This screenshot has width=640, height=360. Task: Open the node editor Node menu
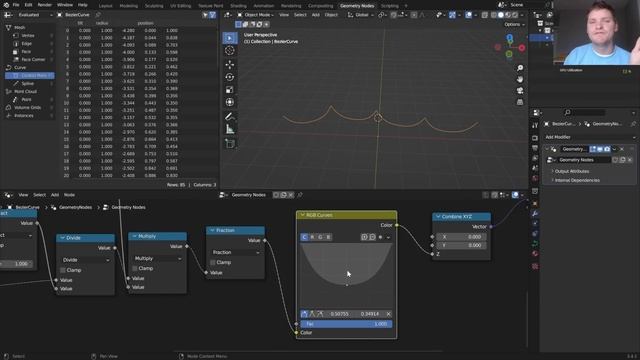(x=69, y=195)
